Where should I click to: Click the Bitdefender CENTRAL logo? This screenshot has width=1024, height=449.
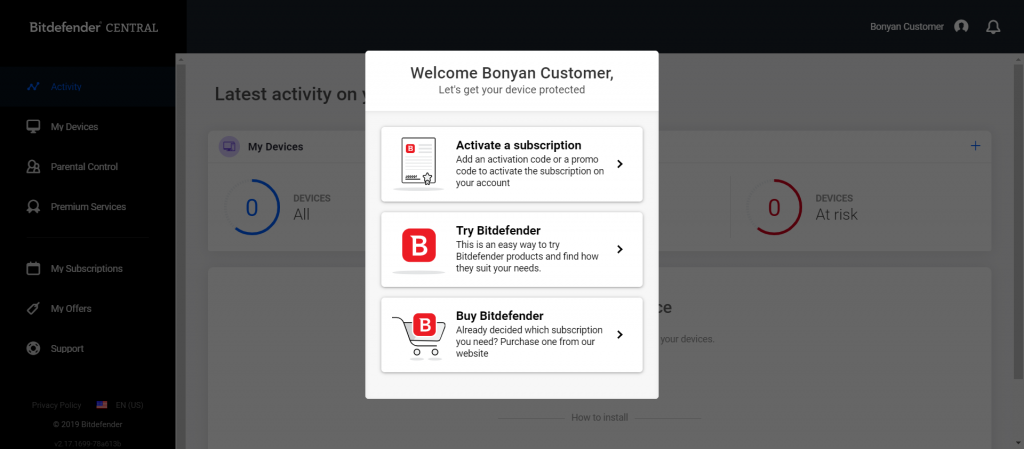click(x=93, y=27)
